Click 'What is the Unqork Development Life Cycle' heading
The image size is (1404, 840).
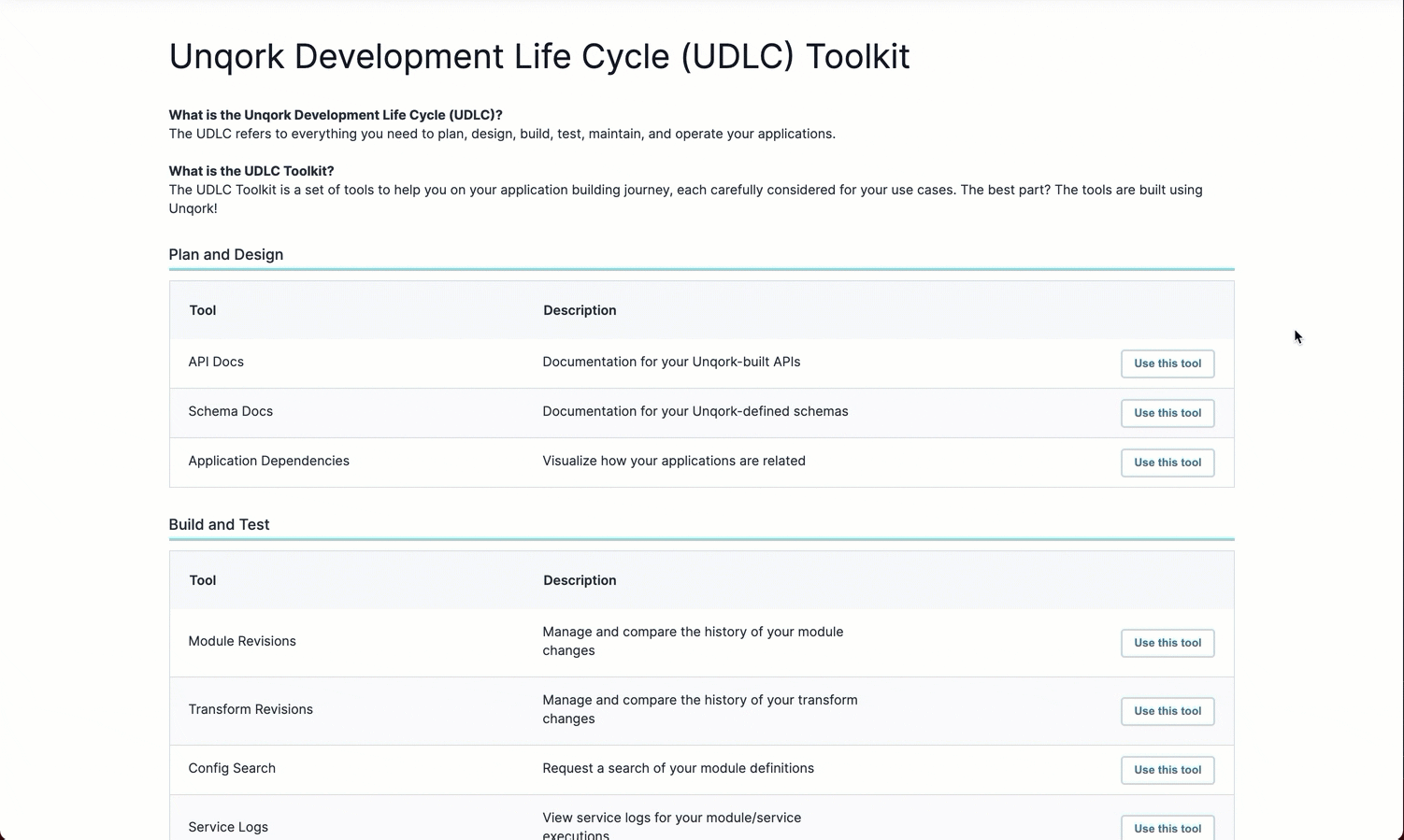[x=336, y=115]
